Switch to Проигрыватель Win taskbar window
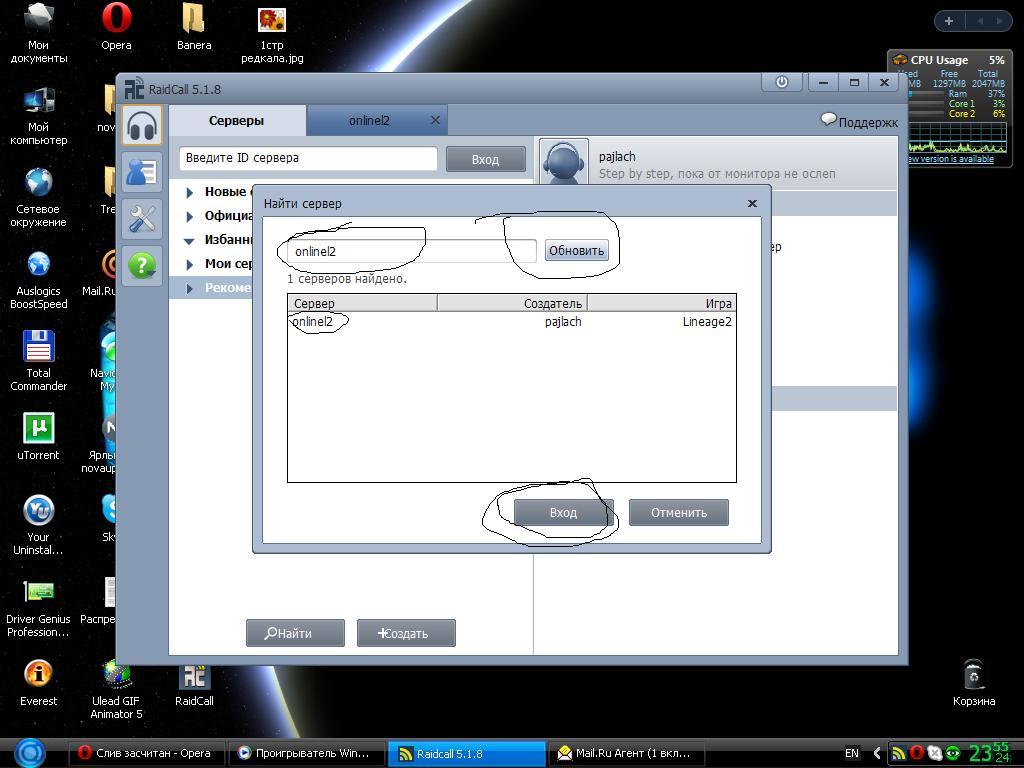The image size is (1024, 768). (x=306, y=754)
